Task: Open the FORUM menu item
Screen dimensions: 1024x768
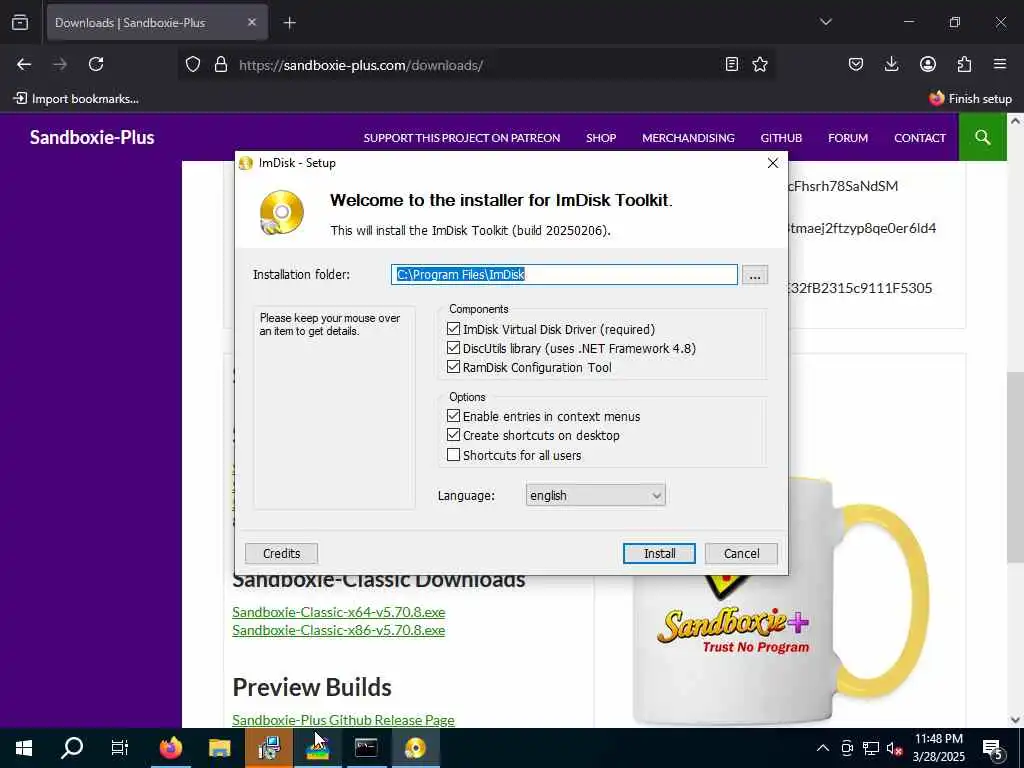Action: coord(848,138)
